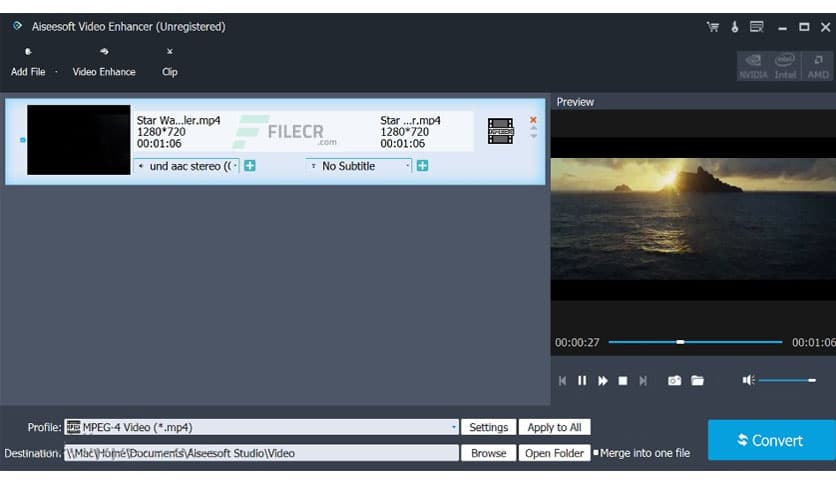Image resolution: width=836 pixels, height=484 pixels.
Task: Pause the preview playback
Action: tap(582, 381)
